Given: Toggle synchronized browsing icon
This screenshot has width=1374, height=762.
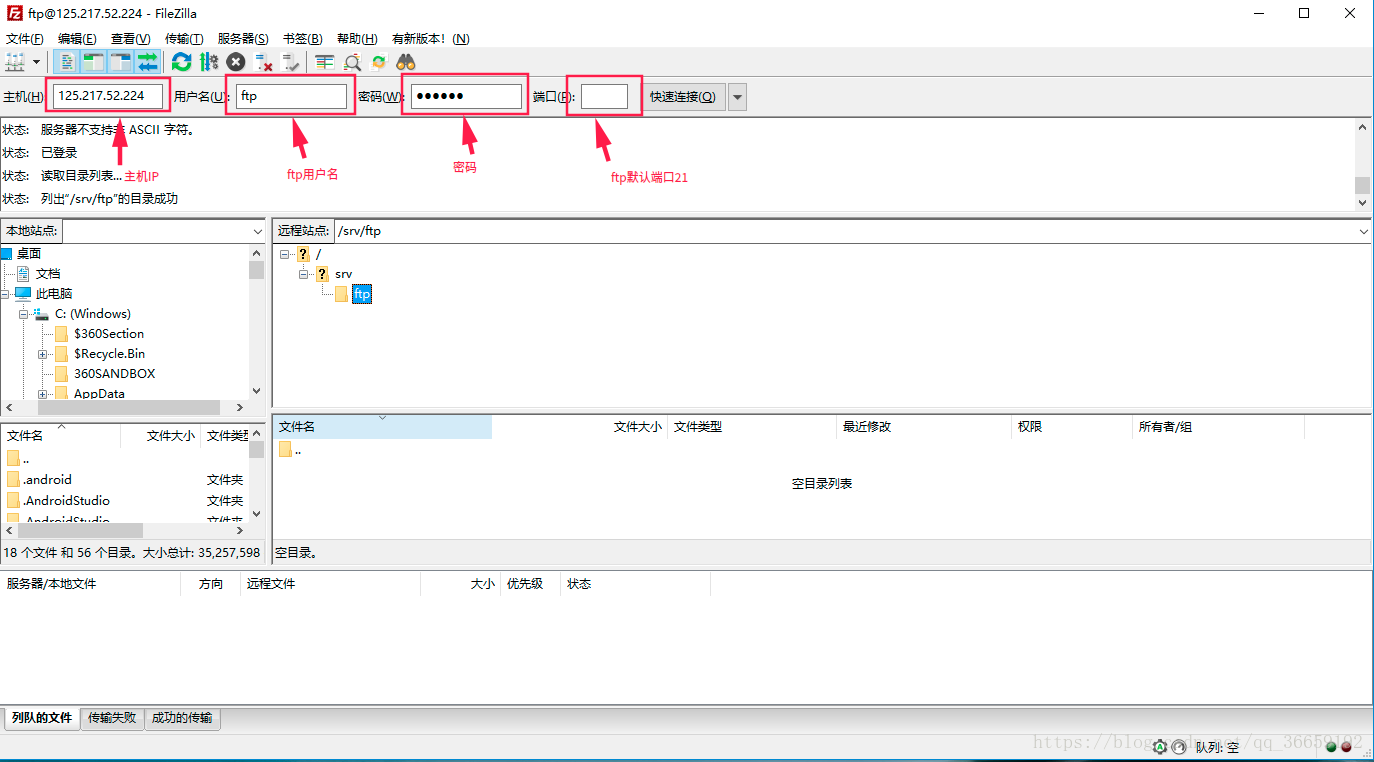Looking at the screenshot, I should tap(379, 62).
